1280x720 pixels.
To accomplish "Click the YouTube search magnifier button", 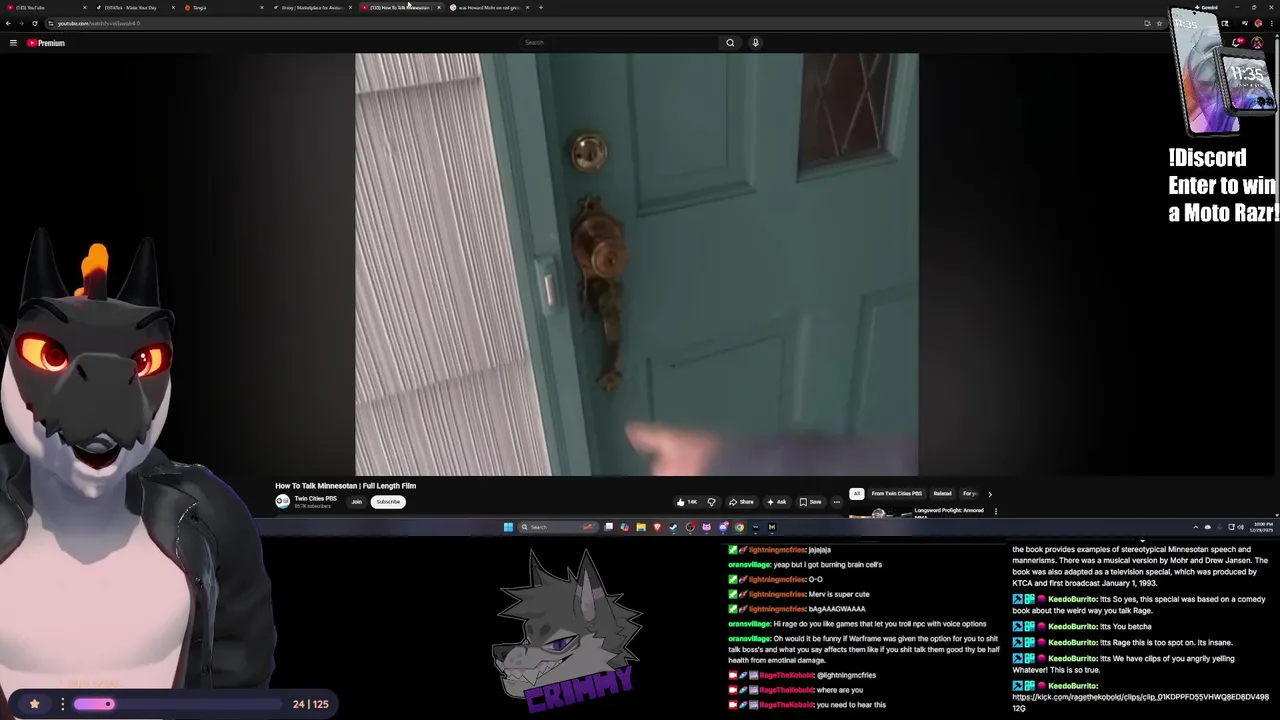I will coord(730,43).
